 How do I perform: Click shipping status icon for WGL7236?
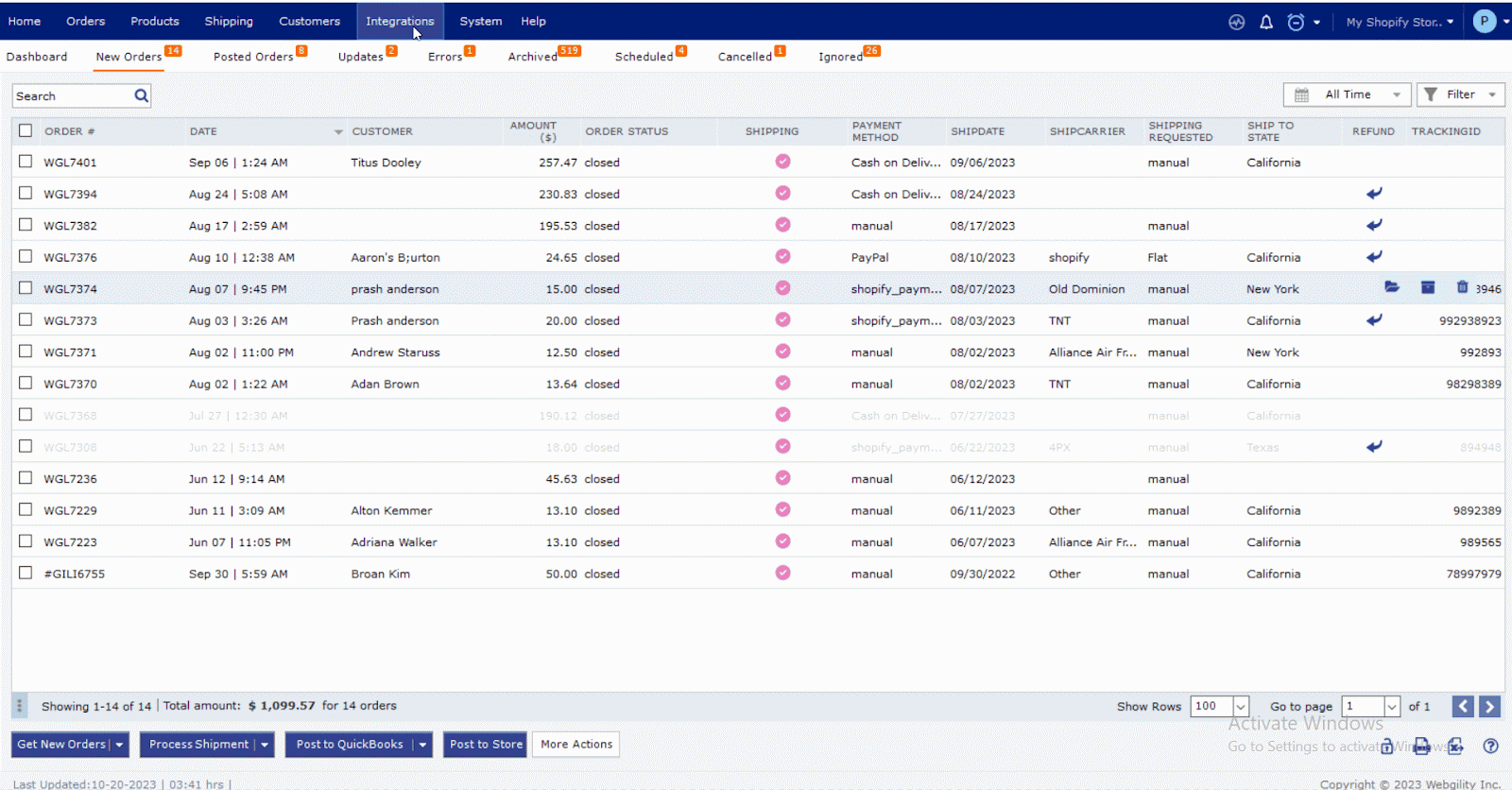pos(782,478)
